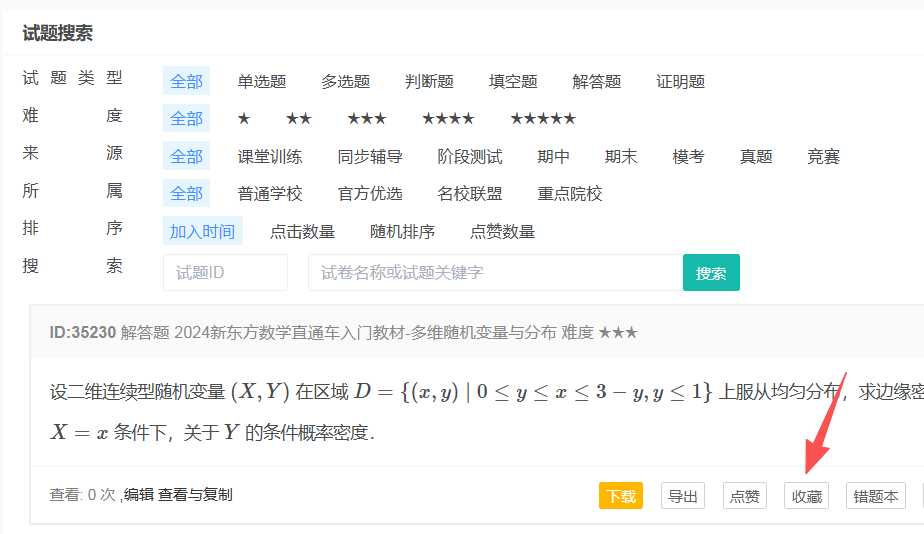Pick four-star difficulty filter
Image resolution: width=924 pixels, height=534 pixels.
pyautogui.click(x=447, y=119)
